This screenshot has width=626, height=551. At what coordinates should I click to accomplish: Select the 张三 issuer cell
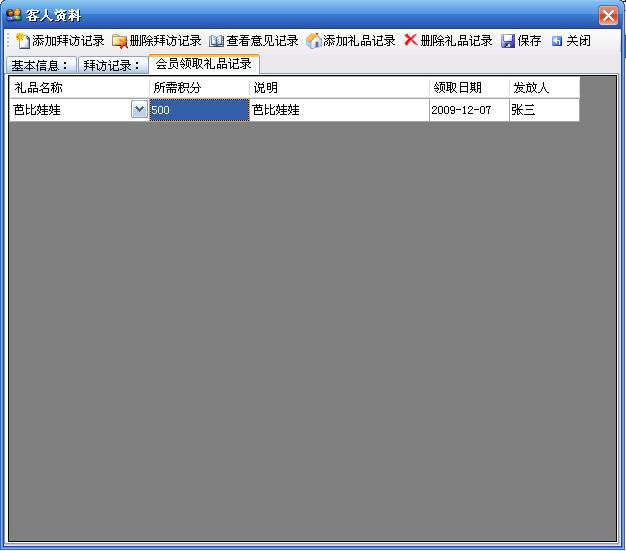545,110
